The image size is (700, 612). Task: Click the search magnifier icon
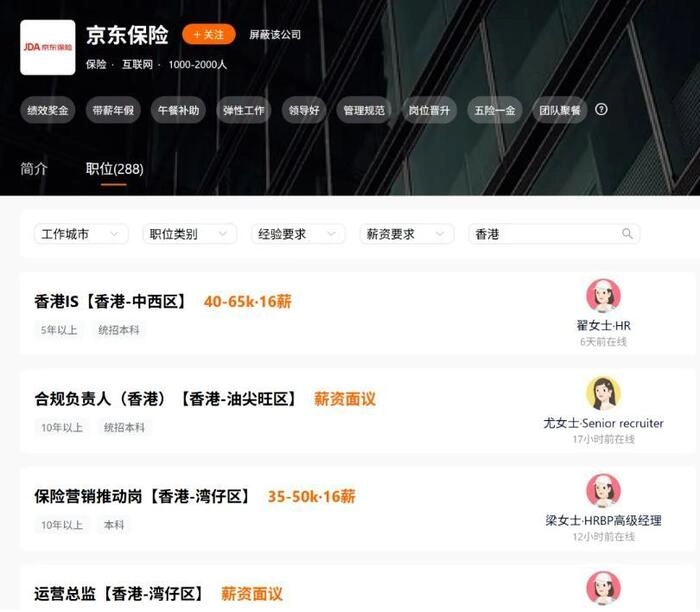coord(627,233)
